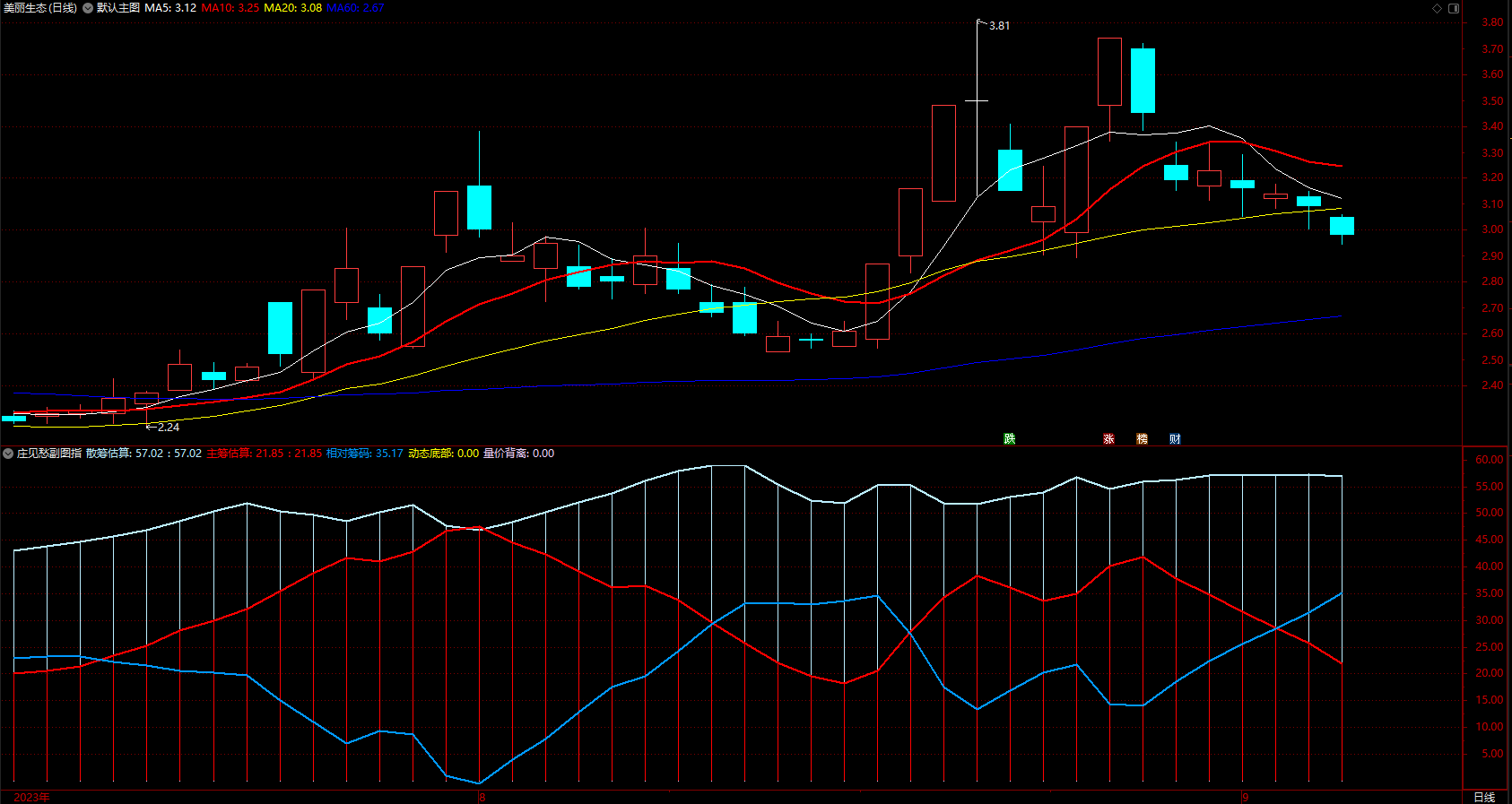Click the 美丽生态(日线) stock title
Image resolution: width=1512 pixels, height=804 pixels.
point(39,8)
